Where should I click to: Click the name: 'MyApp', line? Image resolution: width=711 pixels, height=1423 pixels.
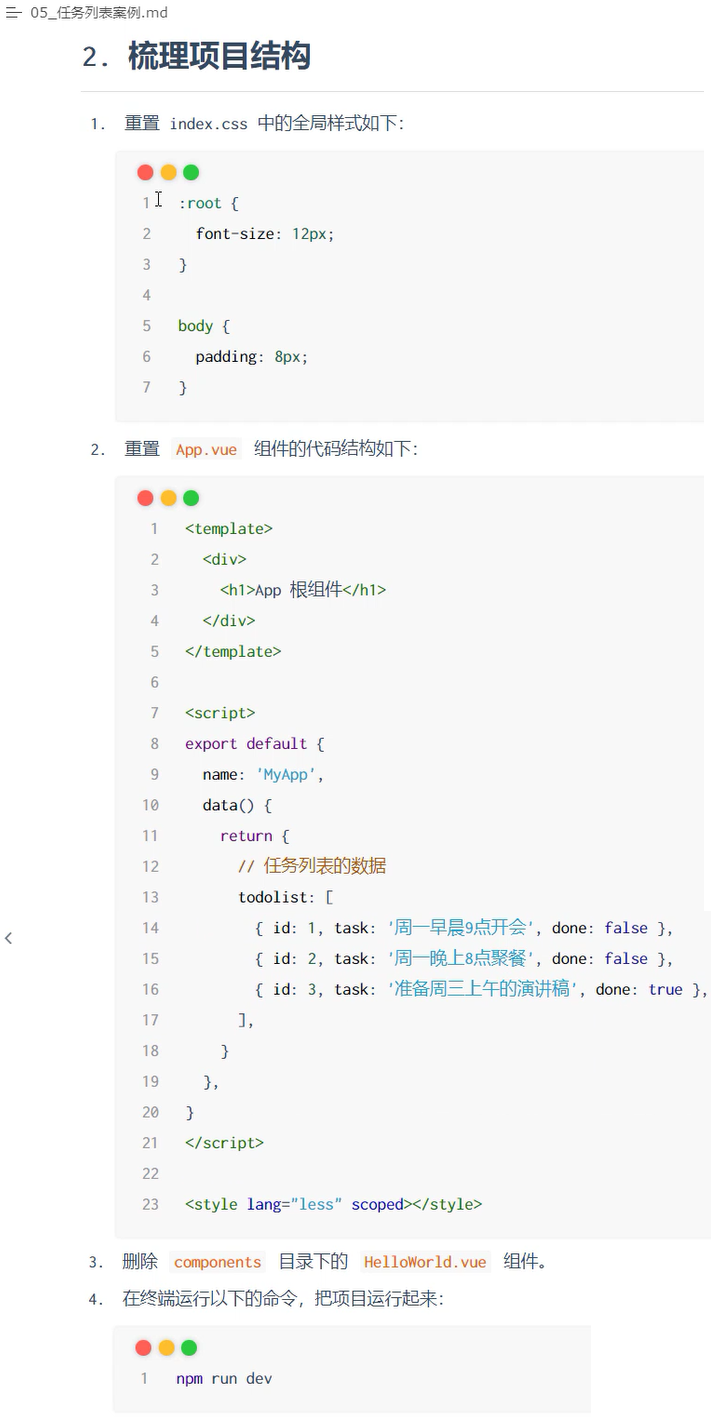[x=264, y=775]
